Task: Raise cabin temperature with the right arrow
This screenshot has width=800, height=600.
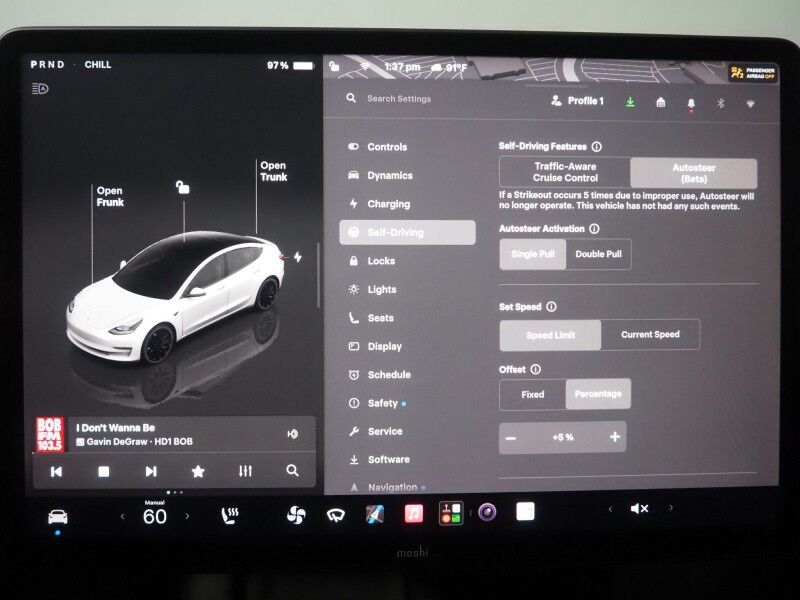Action: coord(188,516)
